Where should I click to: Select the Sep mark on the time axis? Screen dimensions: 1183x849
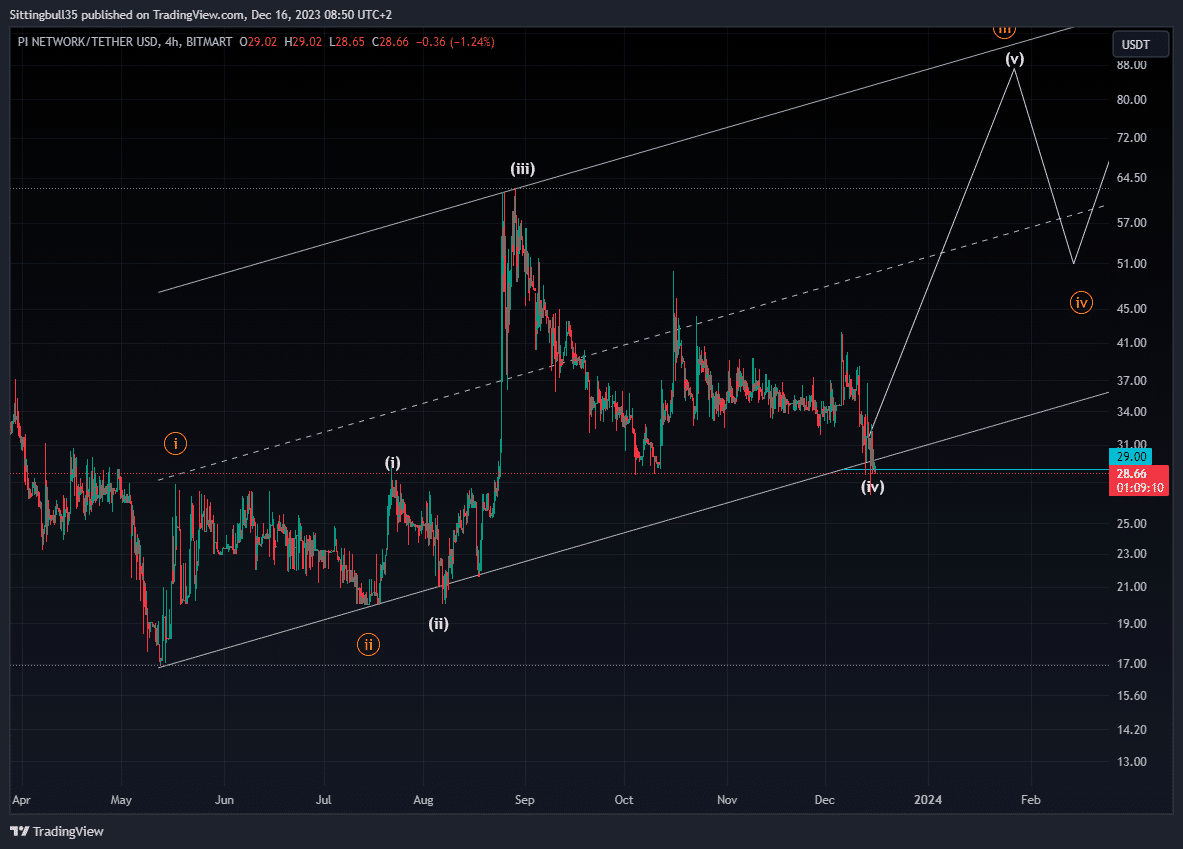(x=525, y=800)
